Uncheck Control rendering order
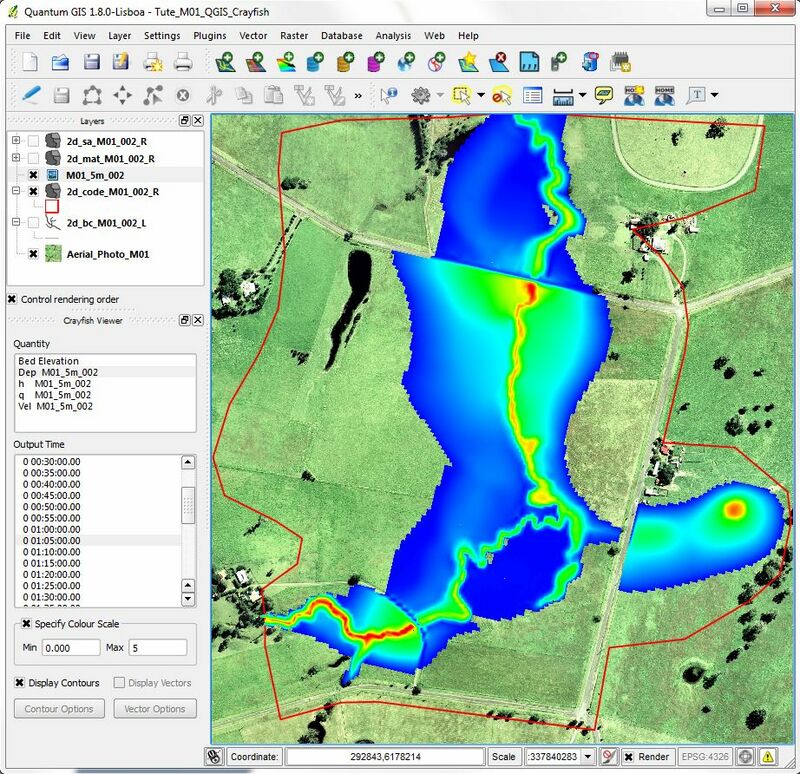This screenshot has width=800, height=774. 12,299
